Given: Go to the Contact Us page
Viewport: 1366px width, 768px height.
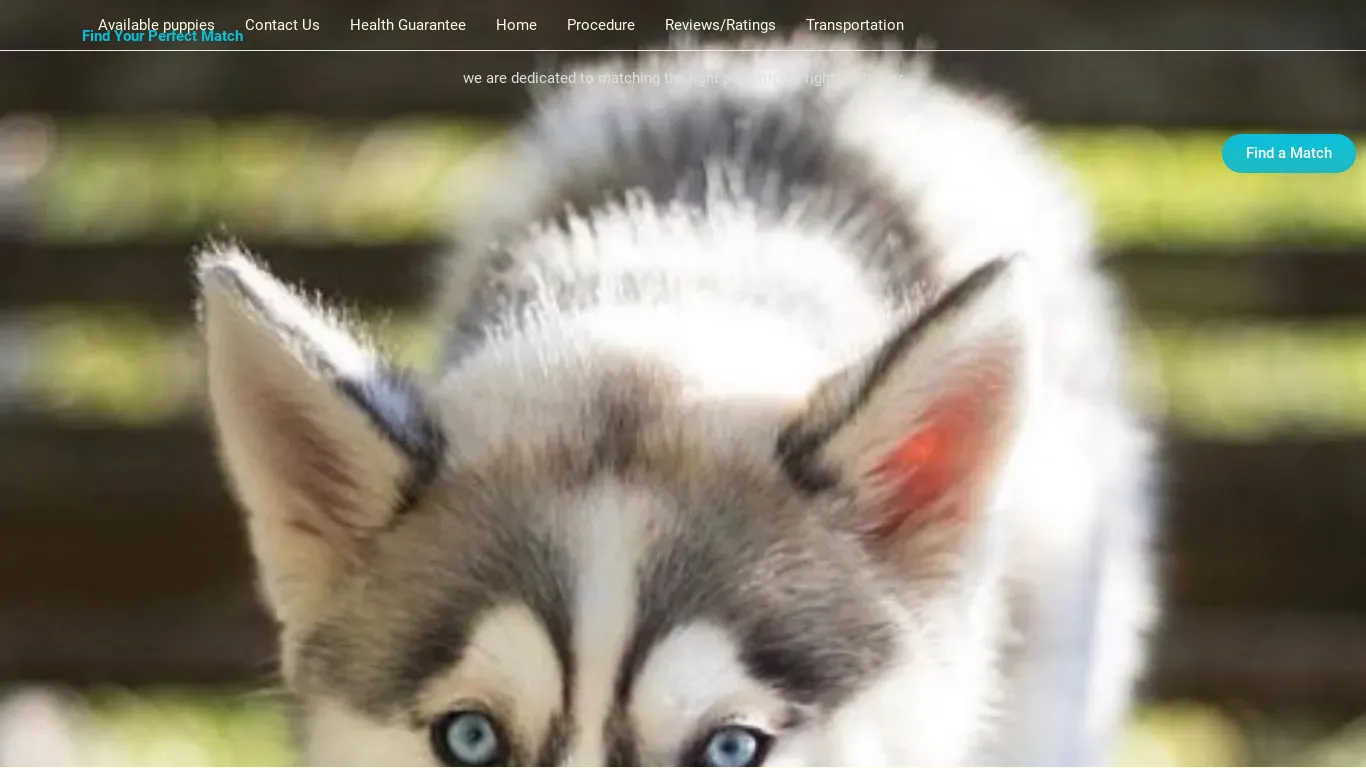Looking at the screenshot, I should point(282,25).
